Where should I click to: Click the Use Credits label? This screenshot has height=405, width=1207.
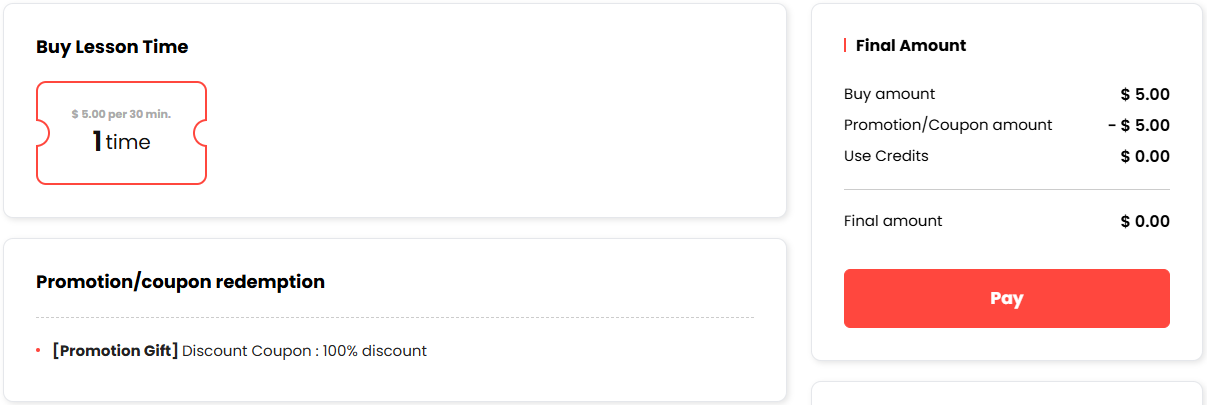pyautogui.click(x=886, y=156)
